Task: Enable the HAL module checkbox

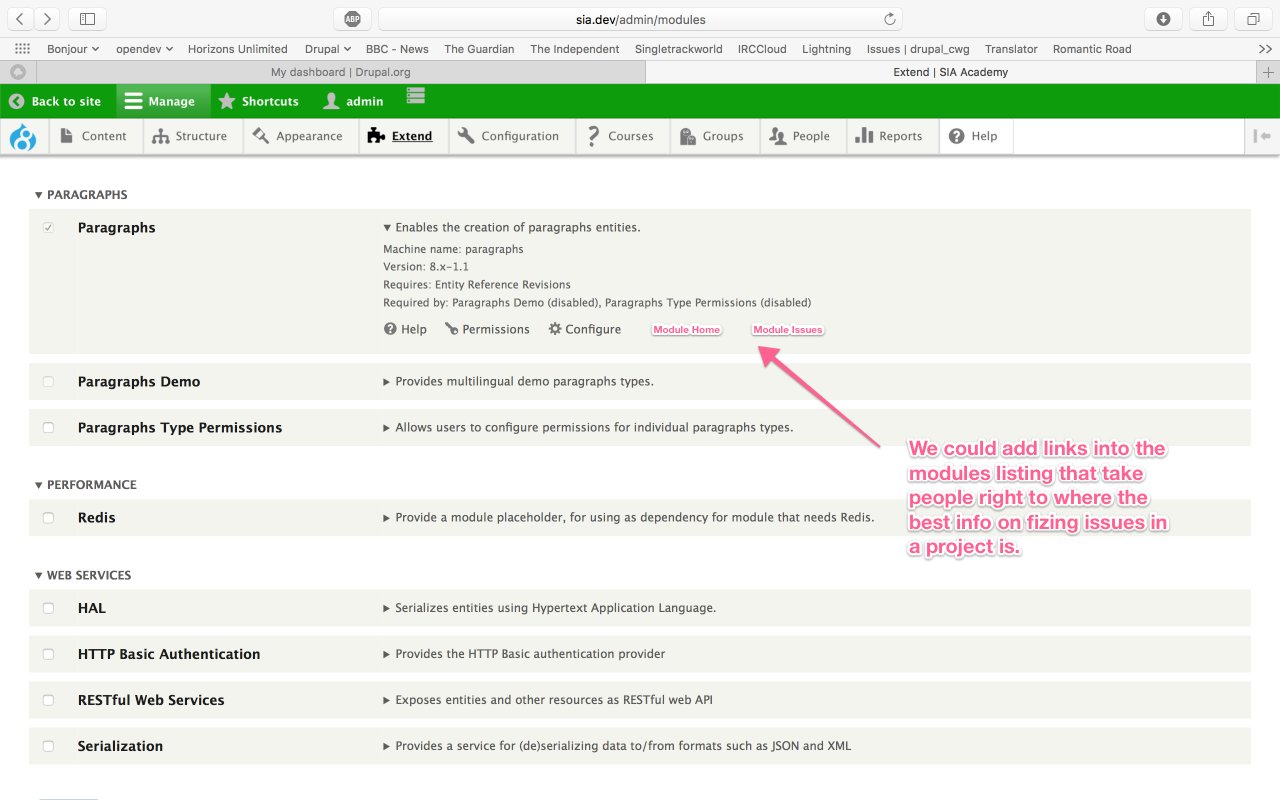Action: (48, 608)
